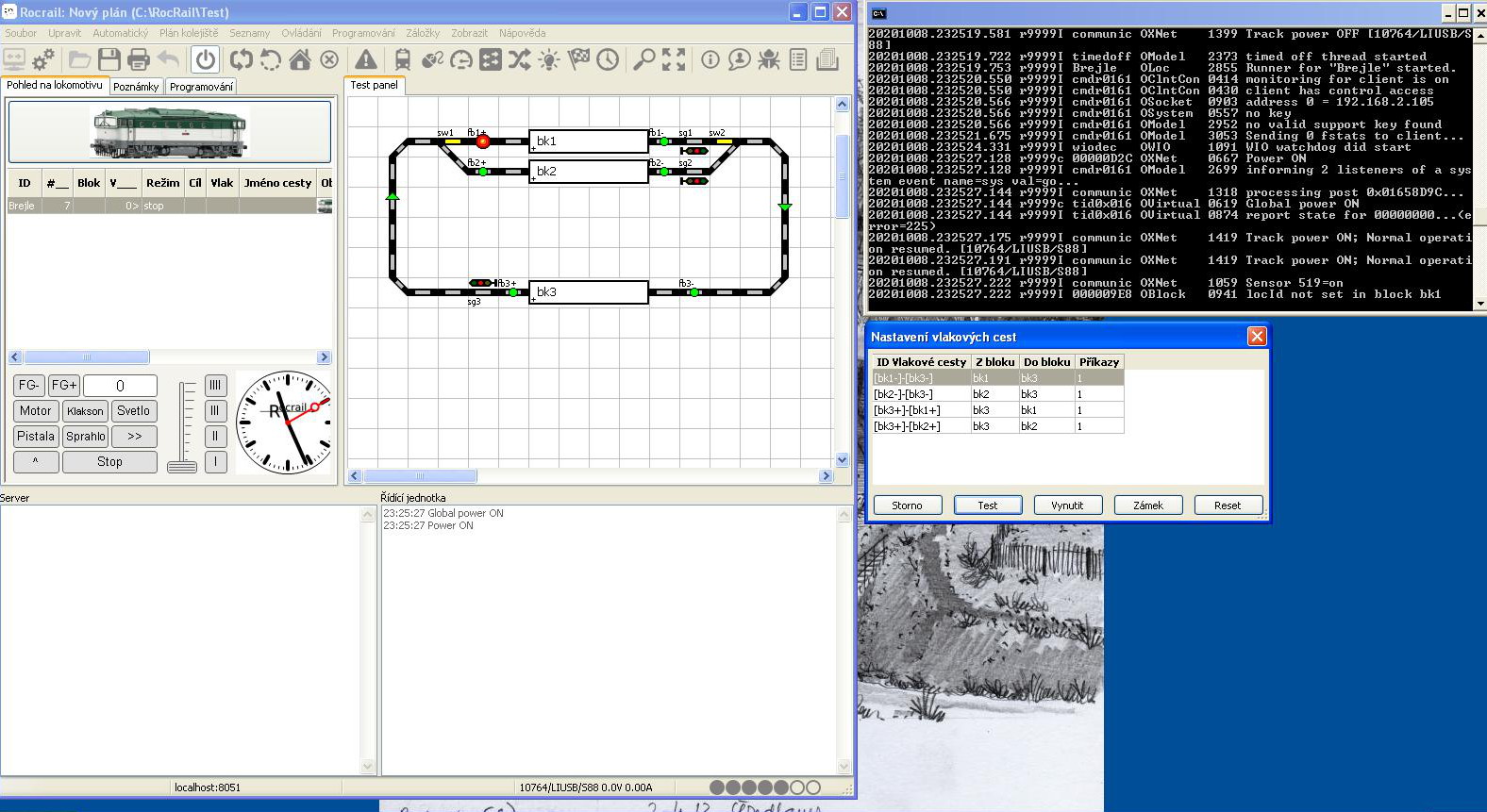Viewport: 1487px width, 812px height.
Task: Click the home icon in toolbar
Action: pos(300,60)
